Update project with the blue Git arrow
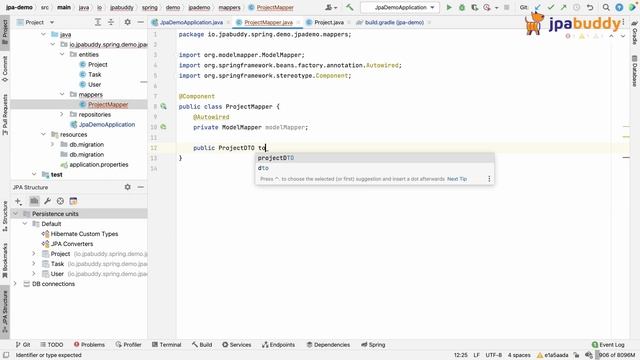The width and height of the screenshot is (640, 360). 538,7
